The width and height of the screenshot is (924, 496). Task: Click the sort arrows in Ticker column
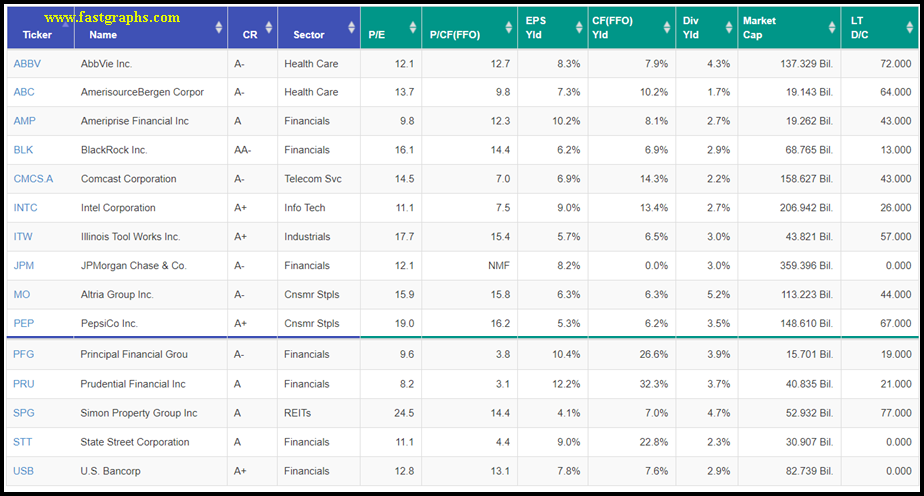coord(68,28)
